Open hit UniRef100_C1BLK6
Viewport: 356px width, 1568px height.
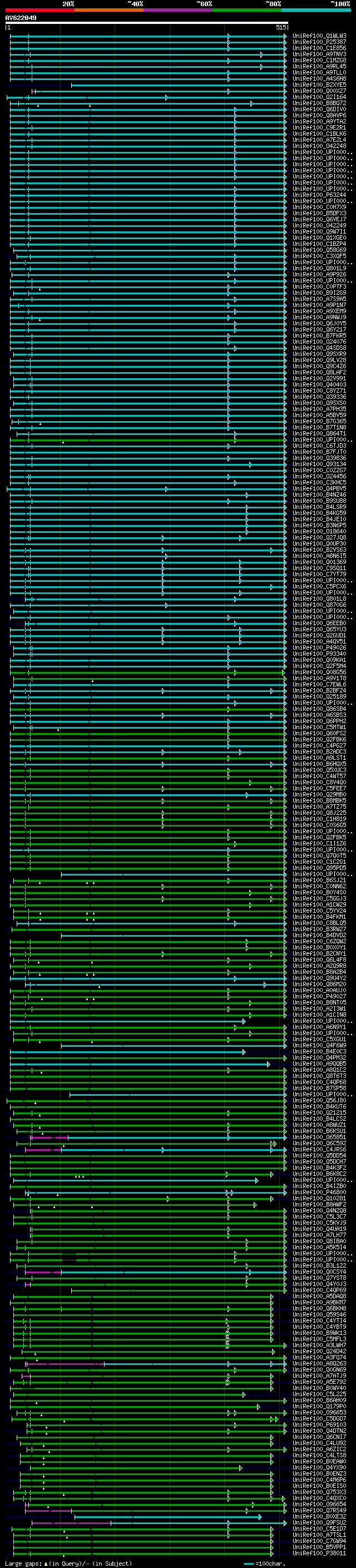pyautogui.click(x=319, y=133)
